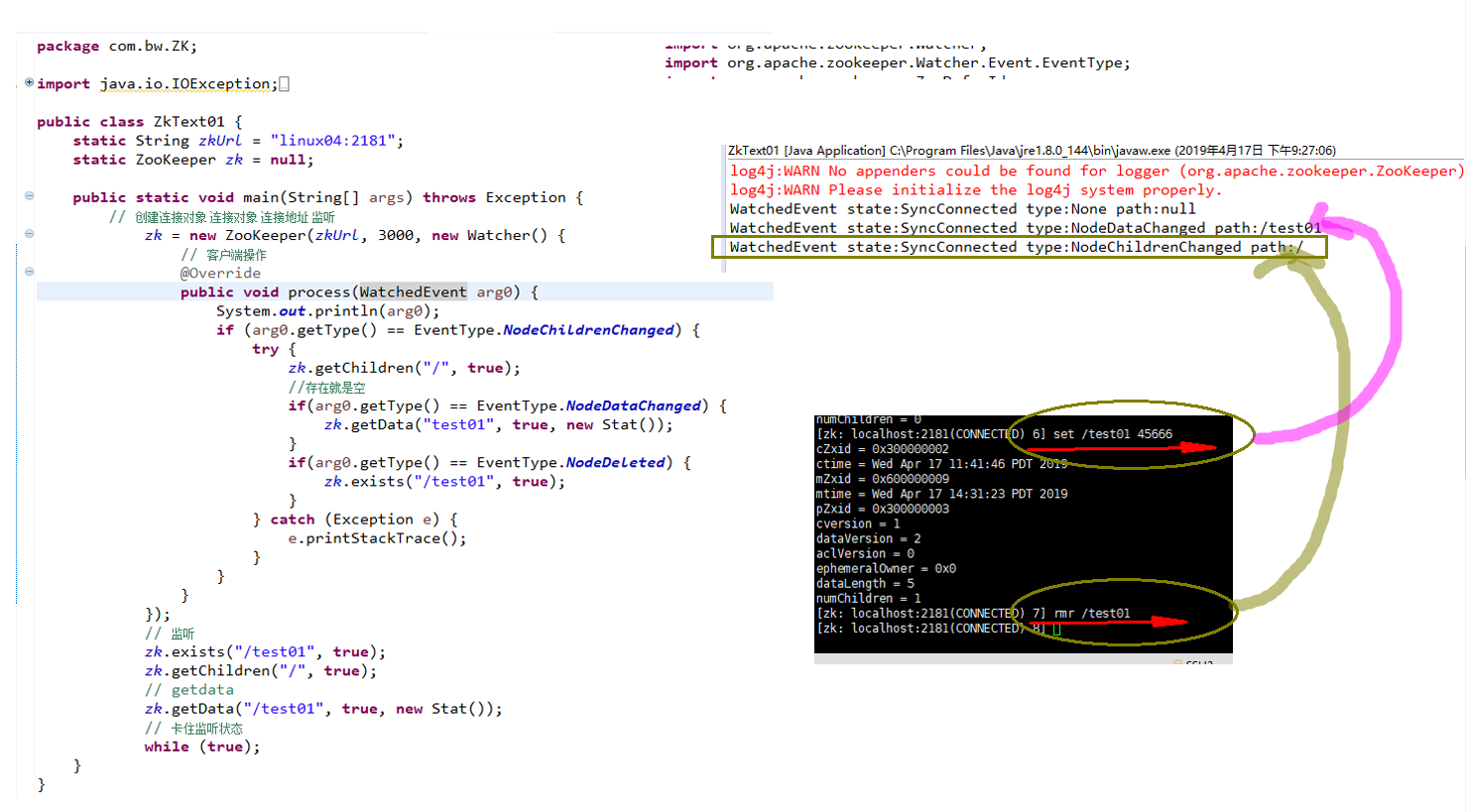Viewport: 1466px width, 812px height.
Task: Click console line 'type:NodeChildrenChanged path:/'
Action: pyautogui.click(x=1017, y=247)
